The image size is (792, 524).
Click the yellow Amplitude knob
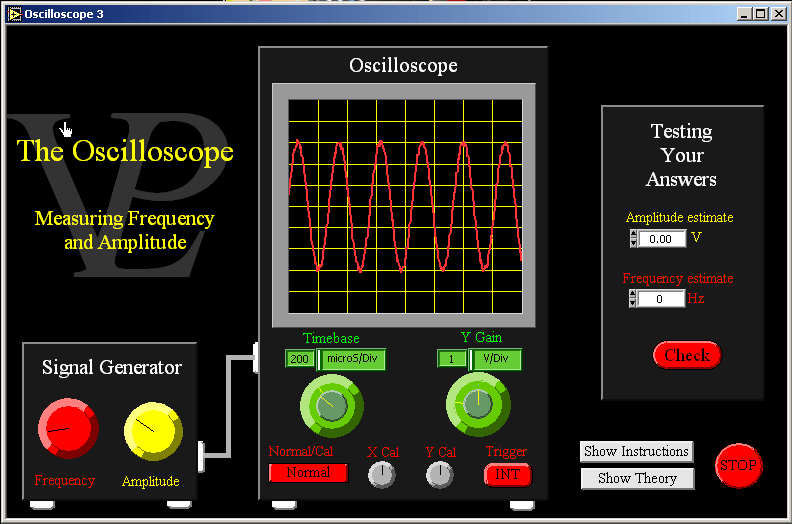click(x=152, y=431)
